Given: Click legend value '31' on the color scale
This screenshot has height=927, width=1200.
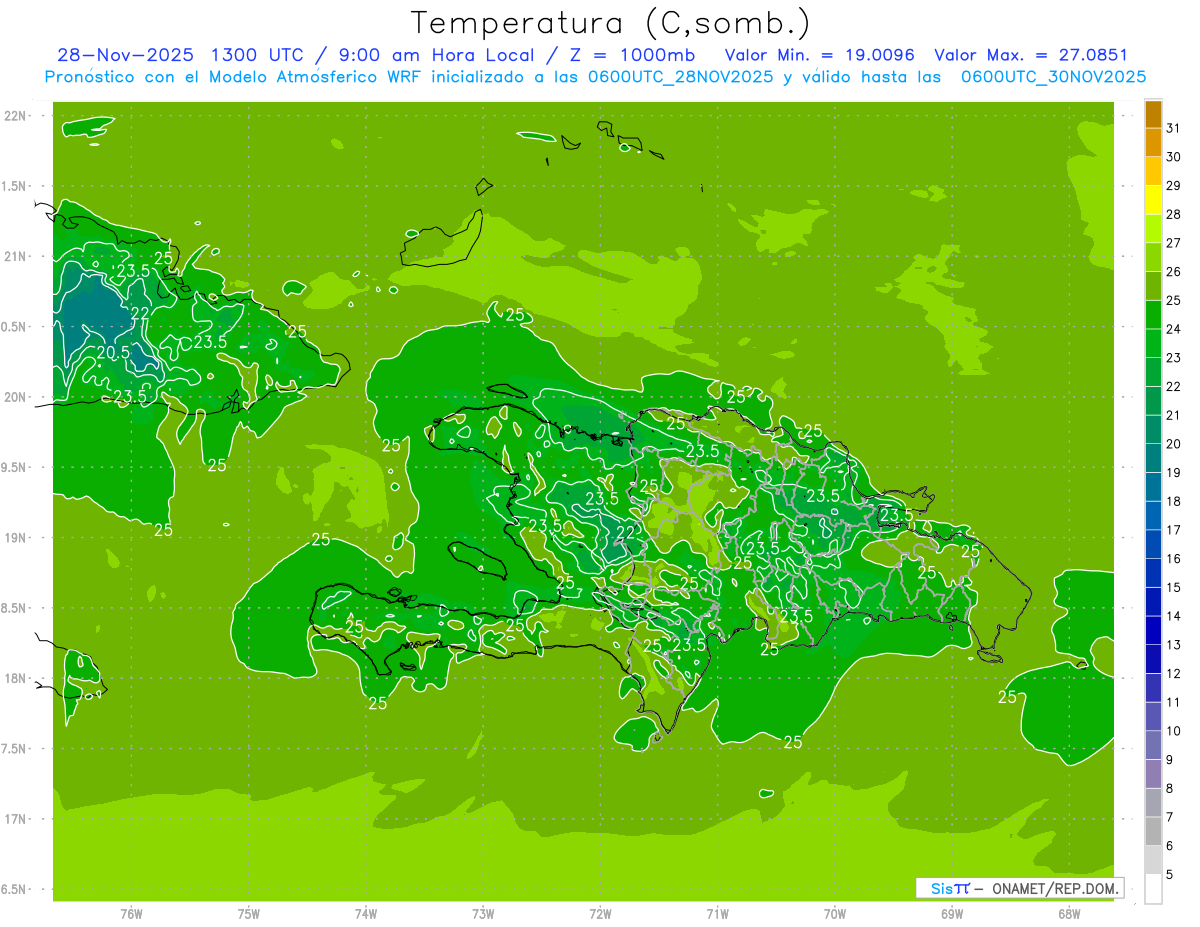Looking at the screenshot, I should click(1174, 128).
